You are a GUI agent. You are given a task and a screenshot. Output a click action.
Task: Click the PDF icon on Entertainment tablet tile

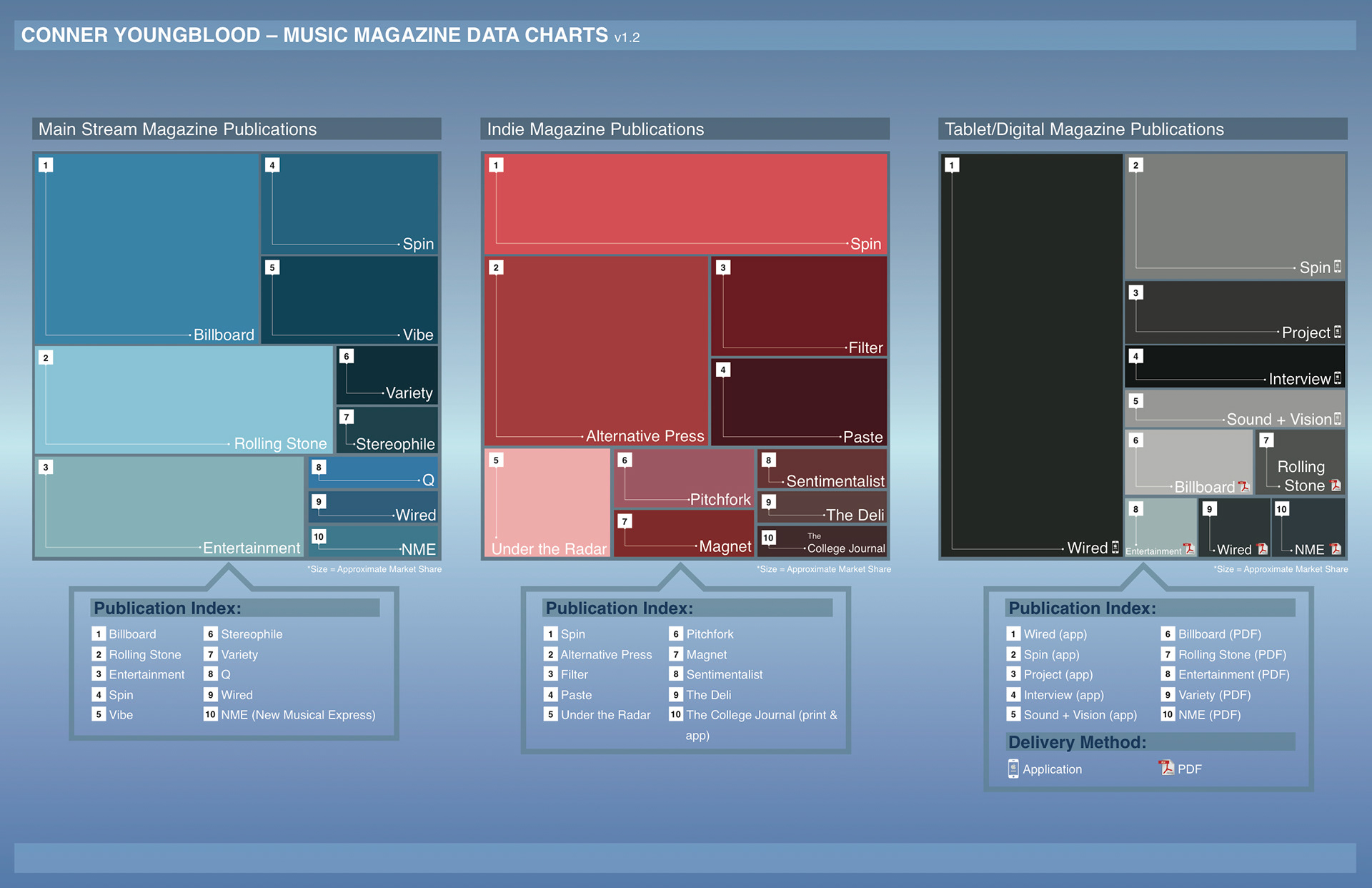point(1189,549)
